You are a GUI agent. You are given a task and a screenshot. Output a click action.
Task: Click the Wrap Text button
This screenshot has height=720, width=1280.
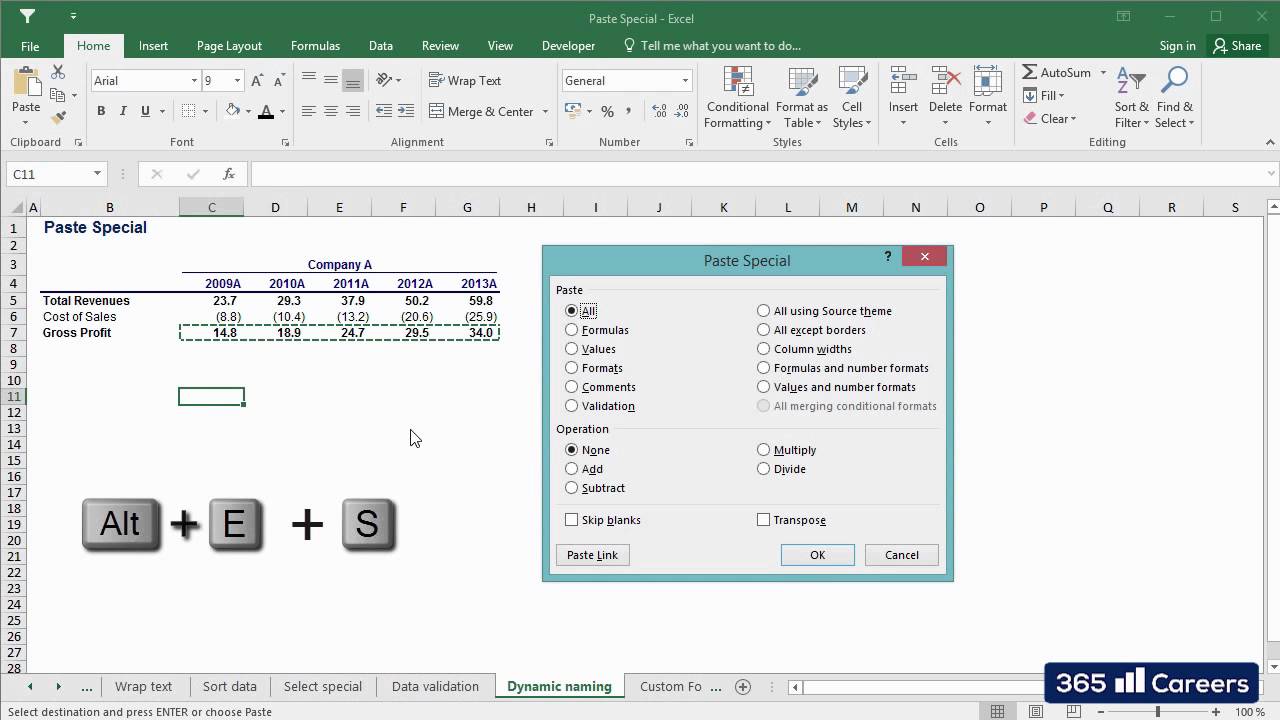click(465, 81)
